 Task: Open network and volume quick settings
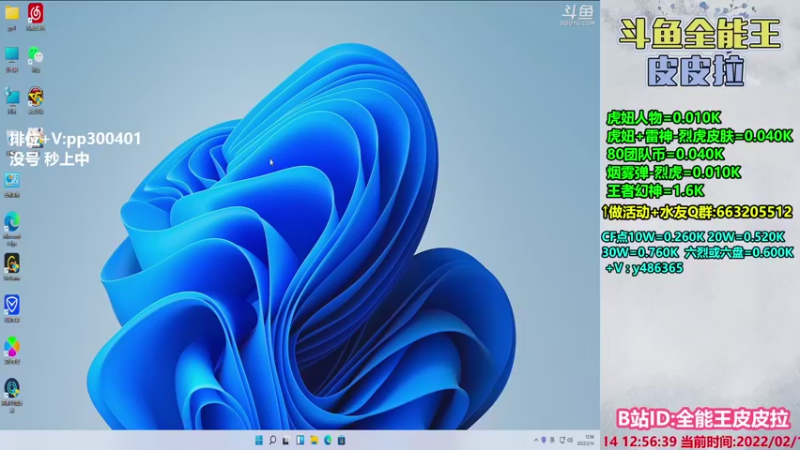click(x=566, y=440)
